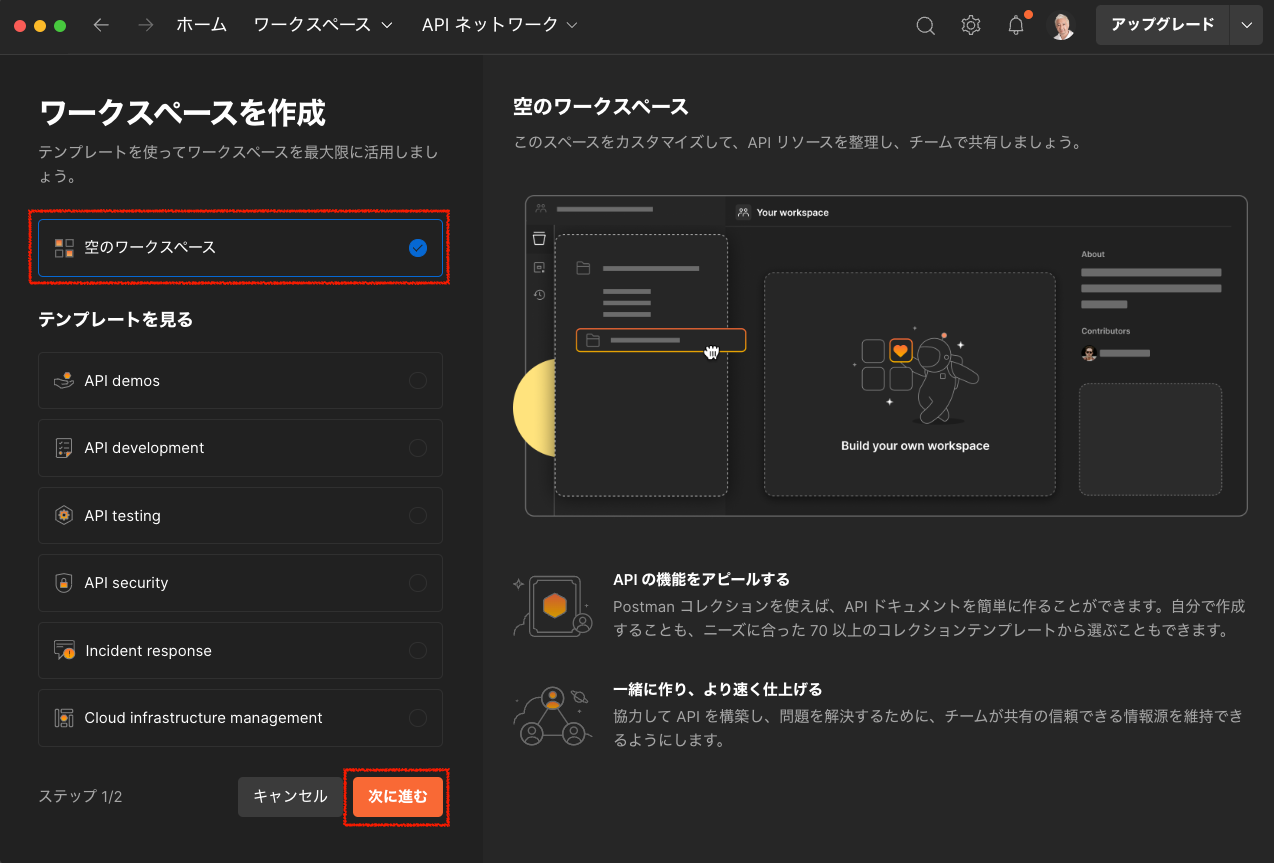Click the API security lock icon
This screenshot has height=863, width=1274.
pyautogui.click(x=64, y=582)
